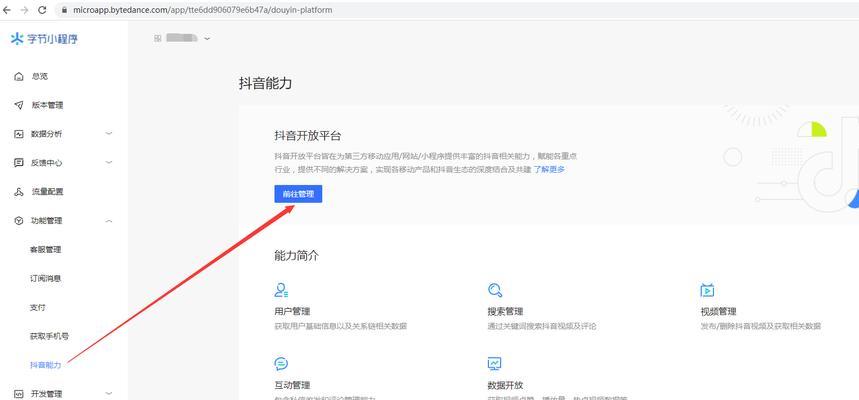The image size is (859, 400).
Task: Click the 版本管理 paper-plane icon
Action: 19,105
